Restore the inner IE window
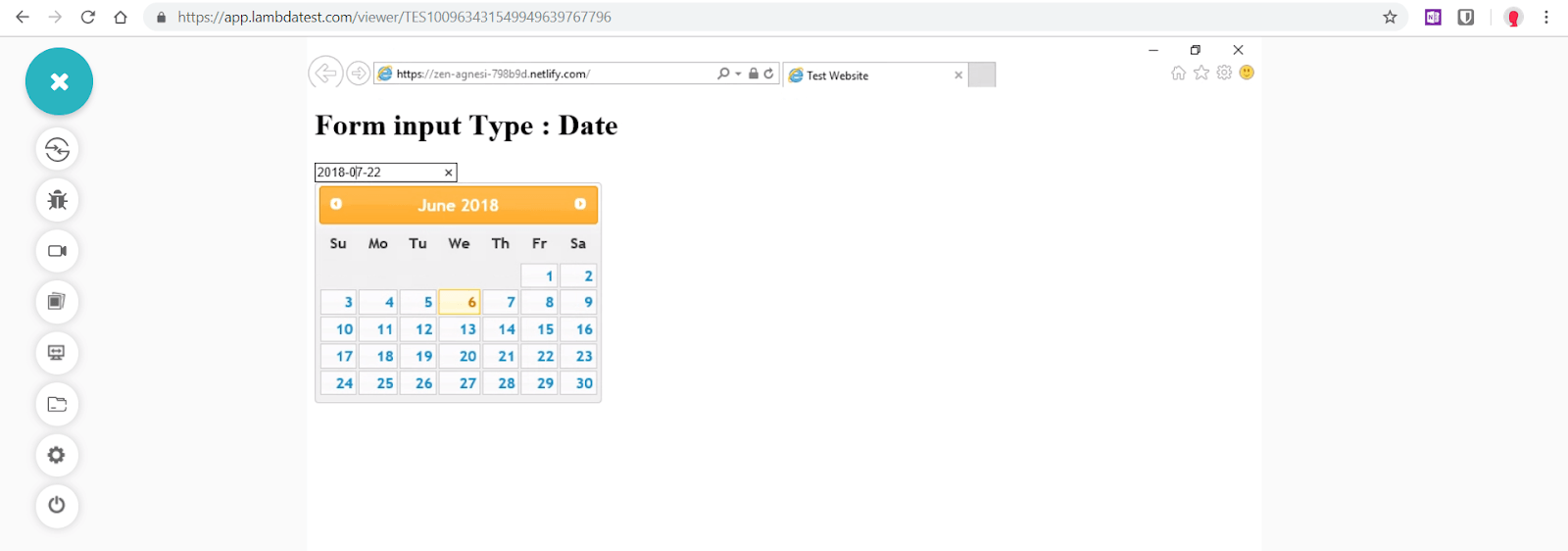 pyautogui.click(x=1196, y=50)
